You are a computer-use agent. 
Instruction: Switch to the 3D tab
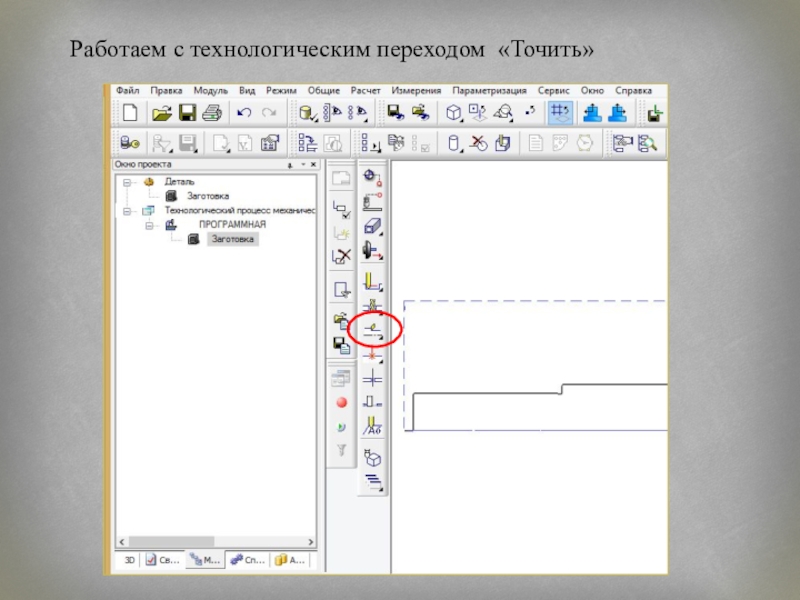pos(127,561)
